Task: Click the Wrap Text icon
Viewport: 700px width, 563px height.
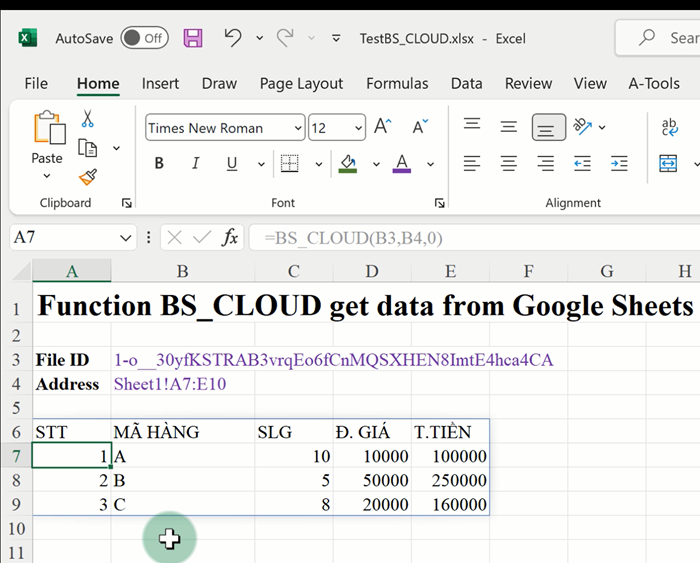Action: point(669,127)
